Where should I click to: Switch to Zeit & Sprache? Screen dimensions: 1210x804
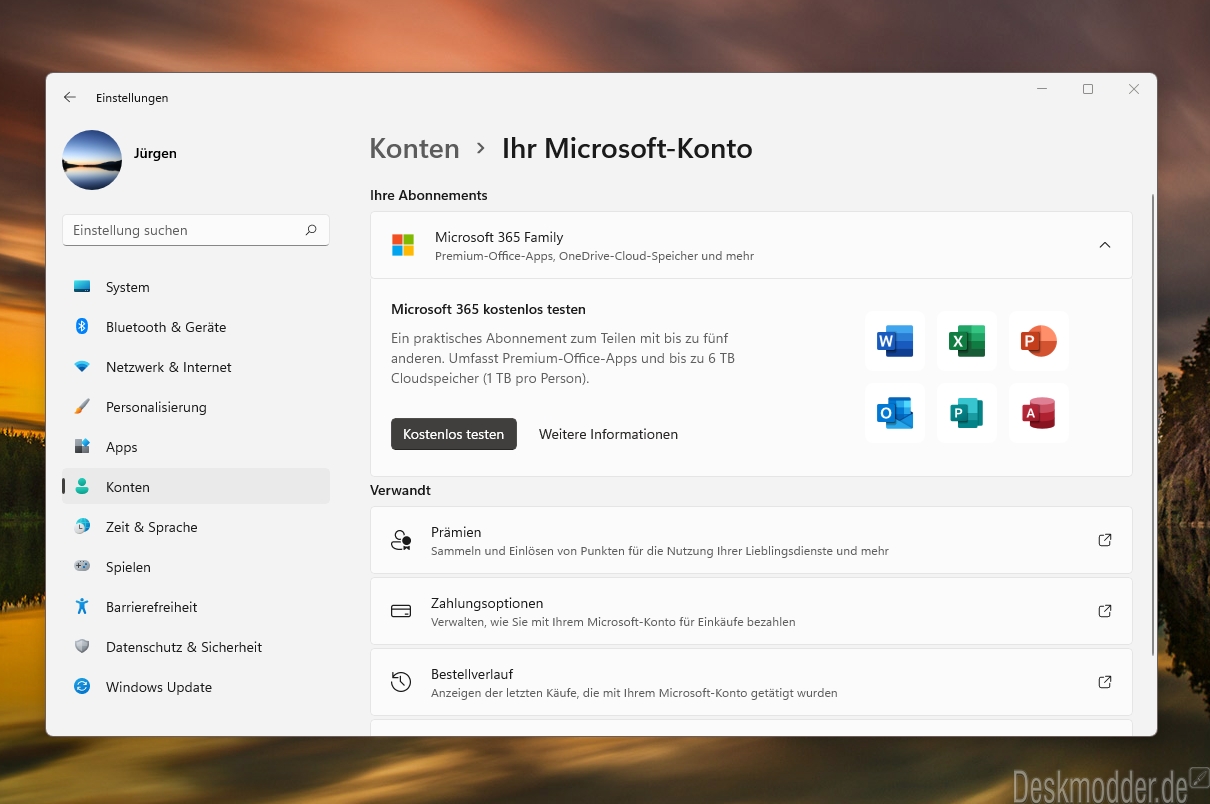[196, 527]
